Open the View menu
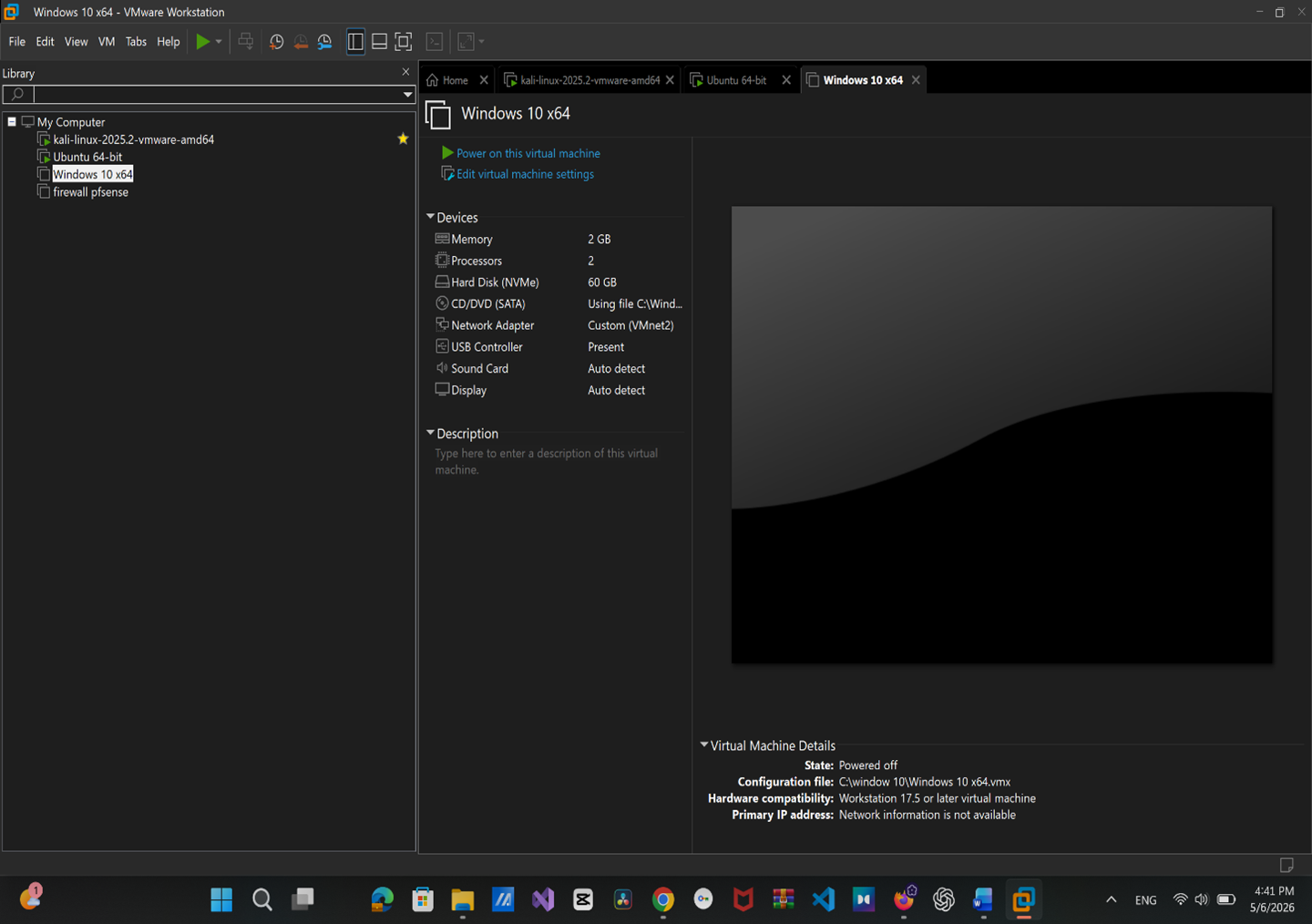The image size is (1312, 924). click(77, 42)
